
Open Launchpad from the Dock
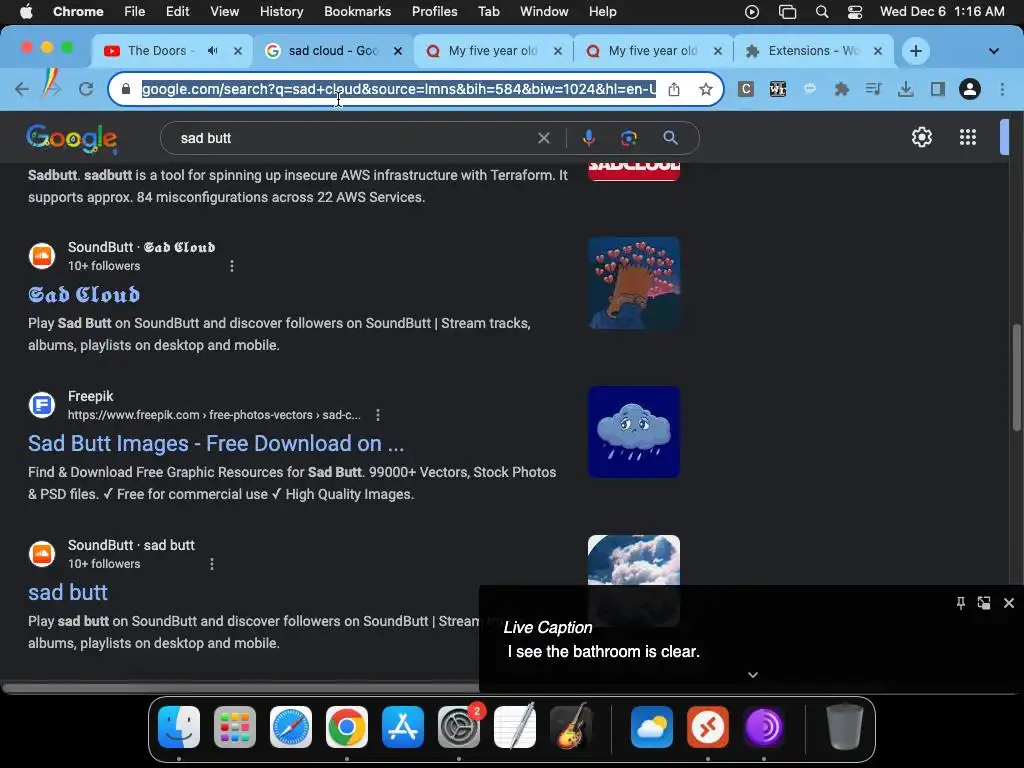[235, 727]
